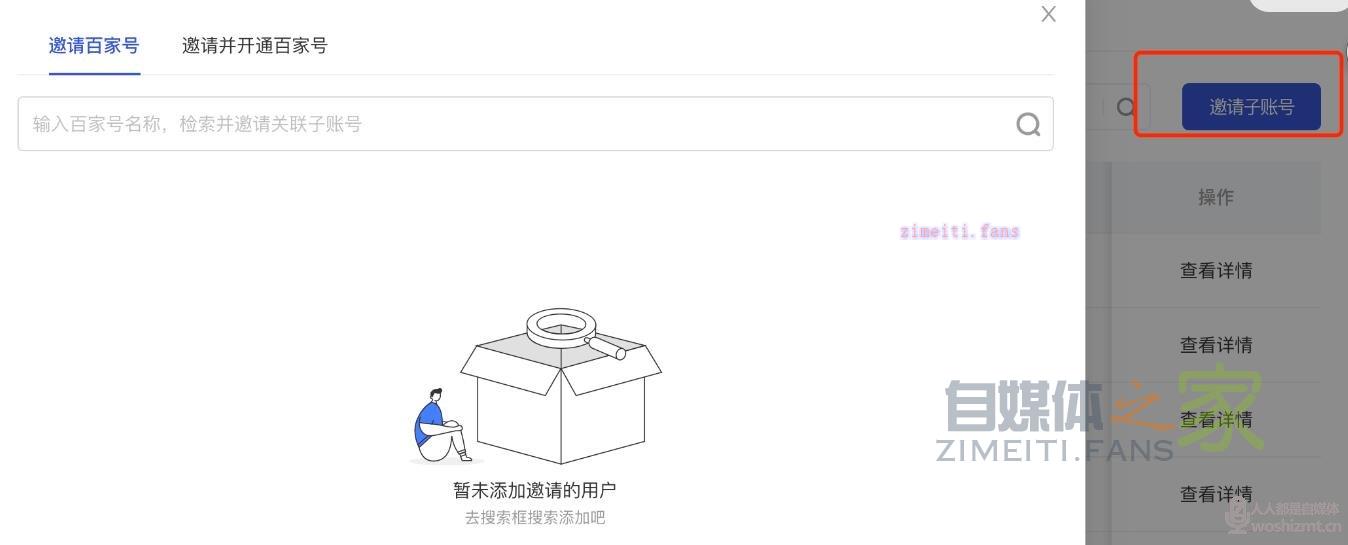Click the magnifier icon in search box
Screen dimensions: 1348x545
(x=1028, y=124)
